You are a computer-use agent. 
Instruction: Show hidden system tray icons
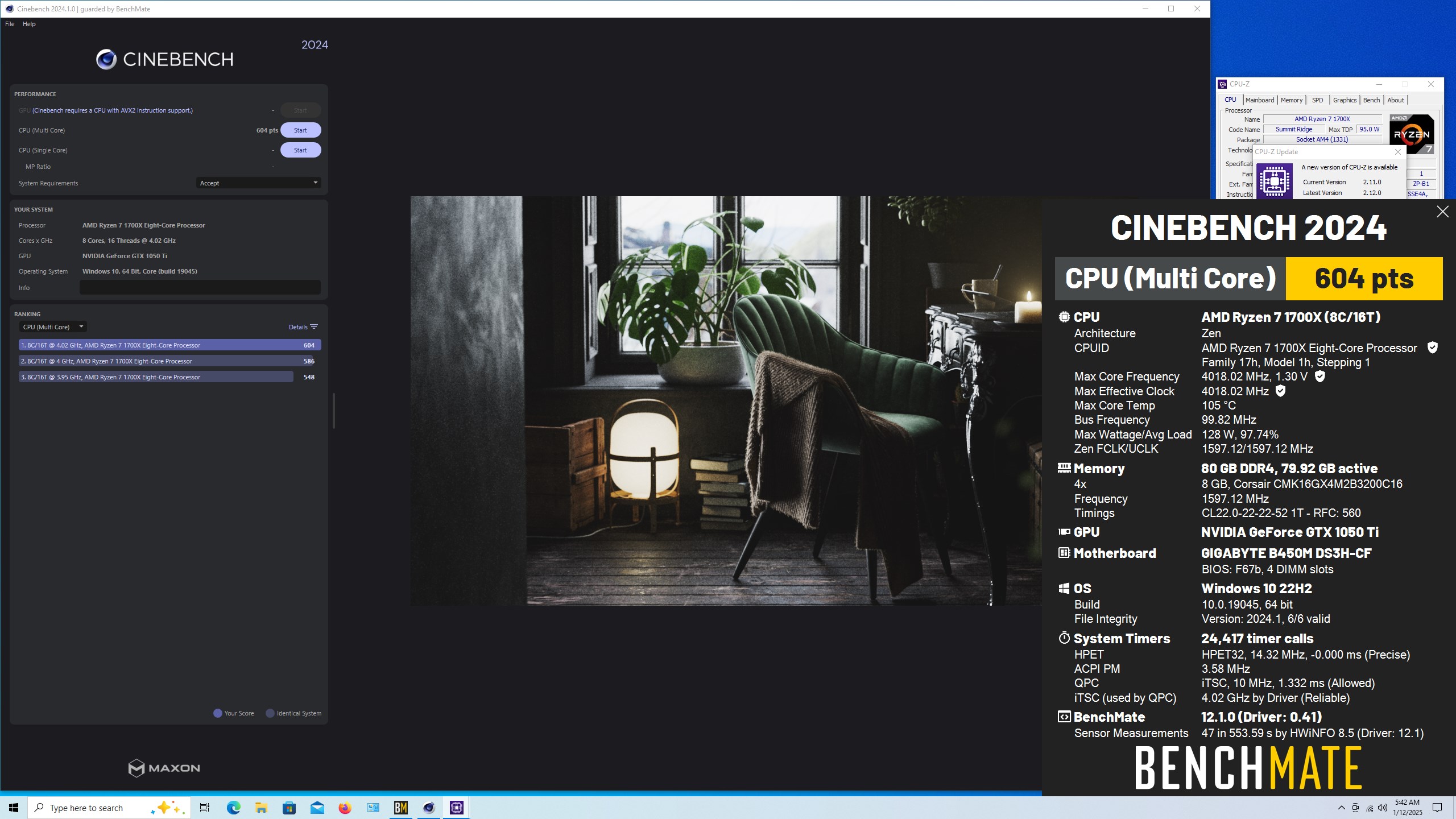1341,808
